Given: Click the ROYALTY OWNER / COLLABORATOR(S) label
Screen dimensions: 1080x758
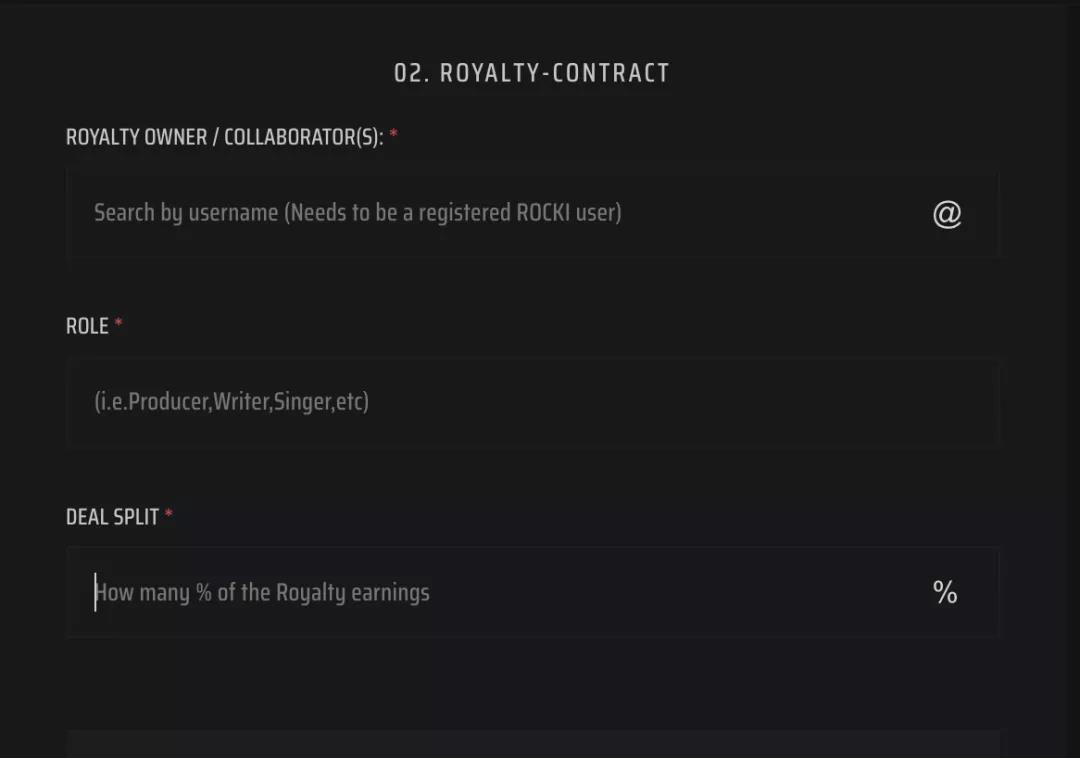Looking at the screenshot, I should pos(225,137).
